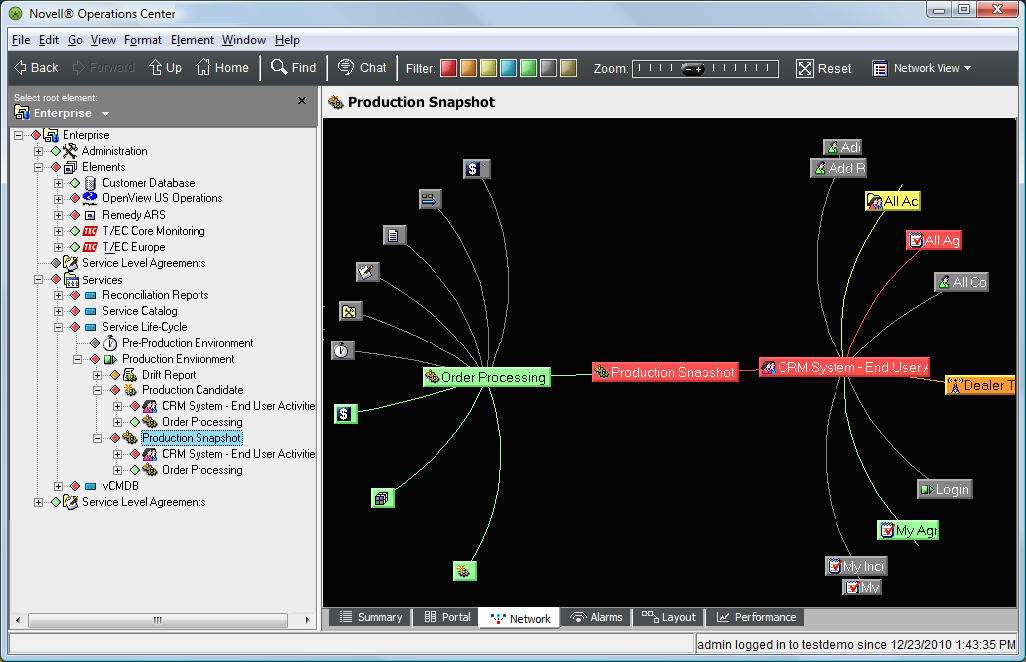The image size is (1026, 662).
Task: Open the Layout tab
Action: [669, 617]
